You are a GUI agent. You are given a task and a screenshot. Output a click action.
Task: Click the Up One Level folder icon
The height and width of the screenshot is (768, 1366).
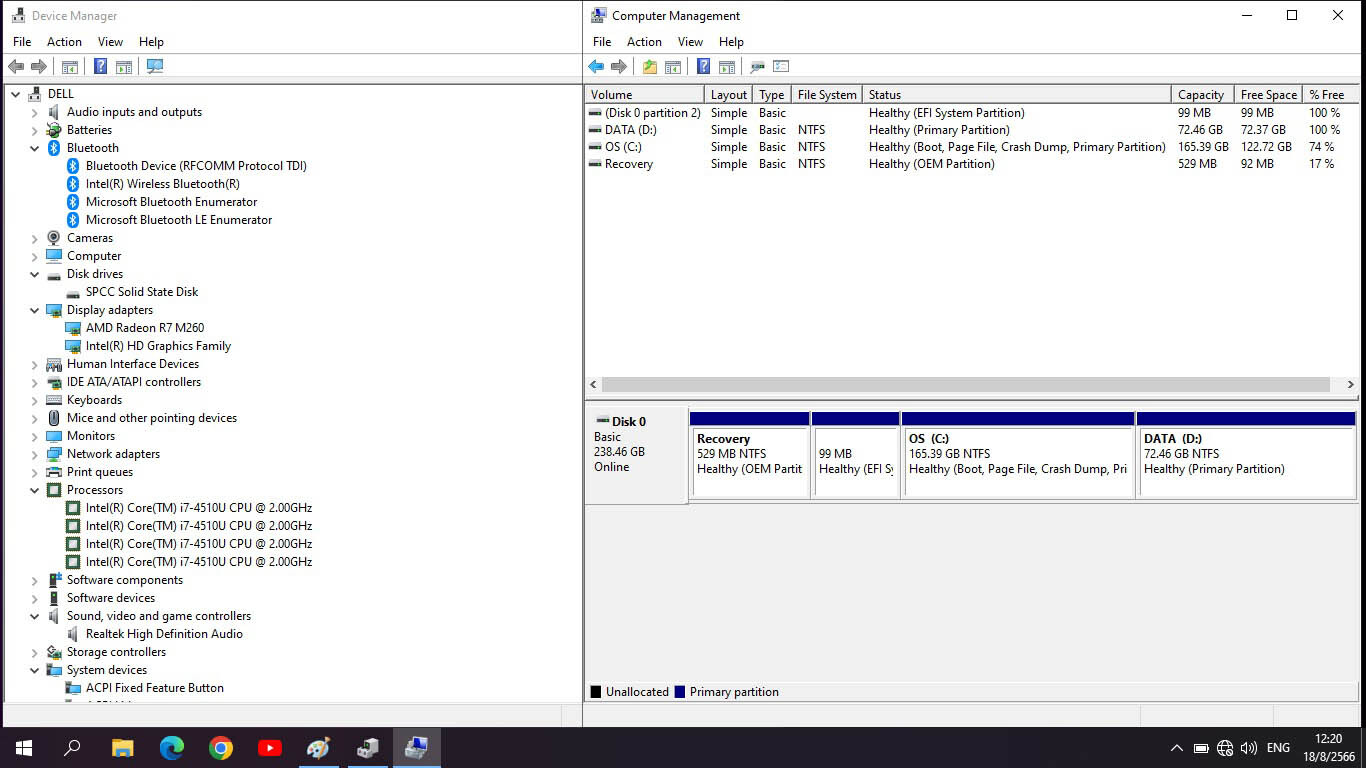(650, 67)
